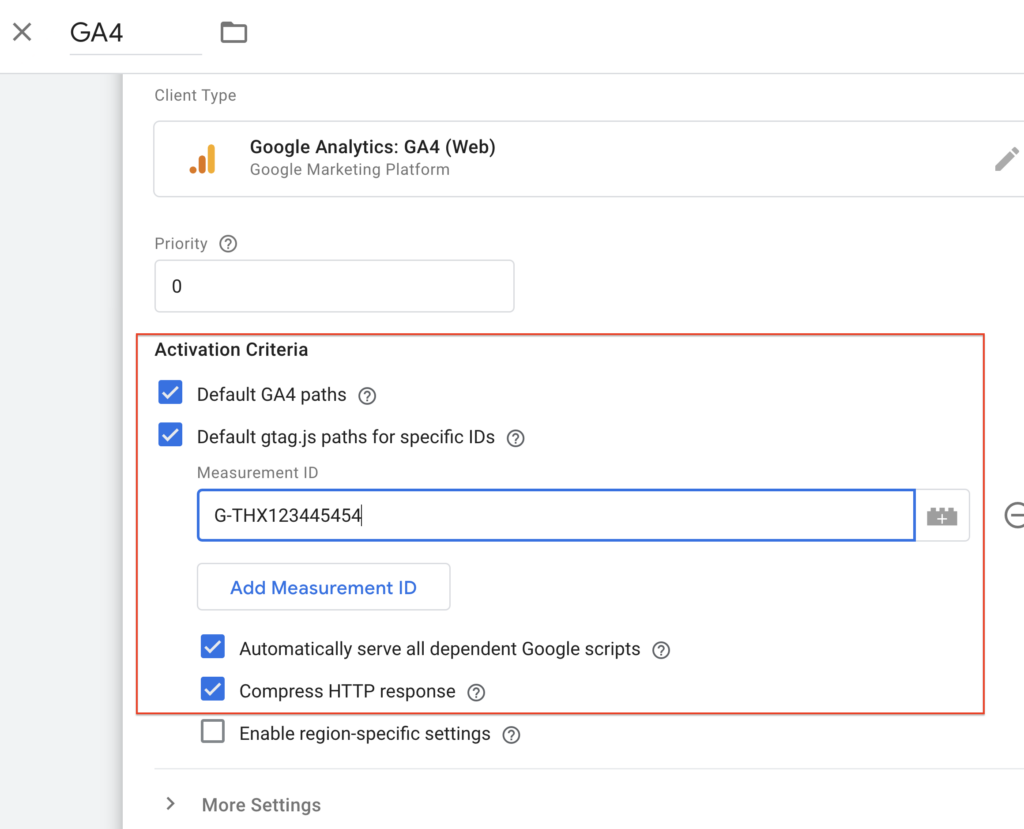Show help for Default gtag.js paths
Viewport: 1024px width, 829px height.
[x=515, y=438]
